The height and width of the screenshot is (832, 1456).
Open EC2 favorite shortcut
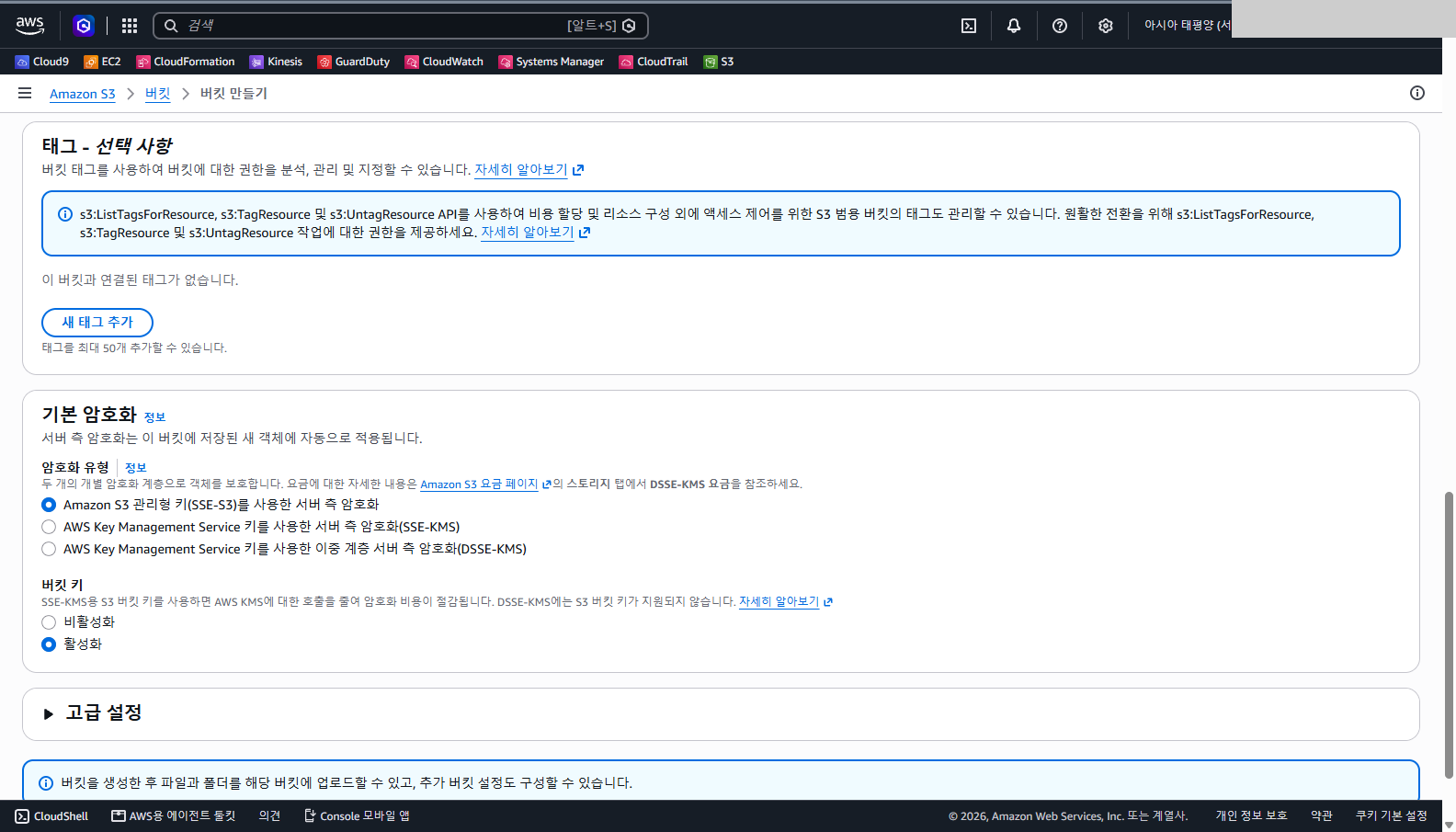[x=102, y=62]
